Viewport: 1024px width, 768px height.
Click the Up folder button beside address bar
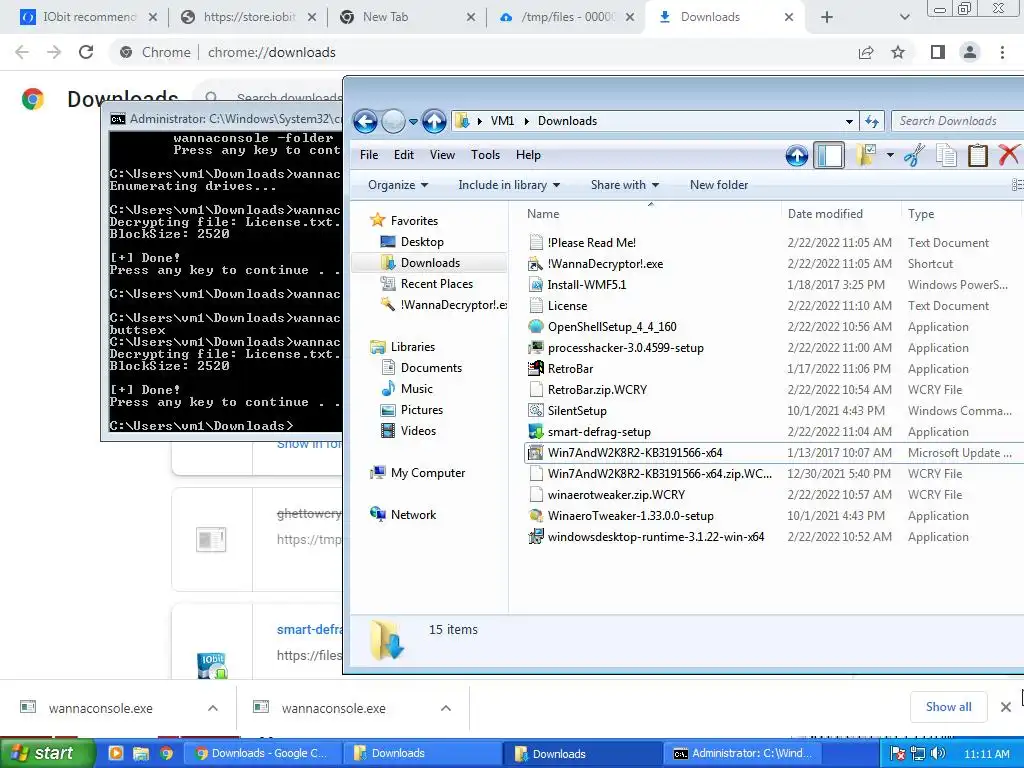point(434,121)
